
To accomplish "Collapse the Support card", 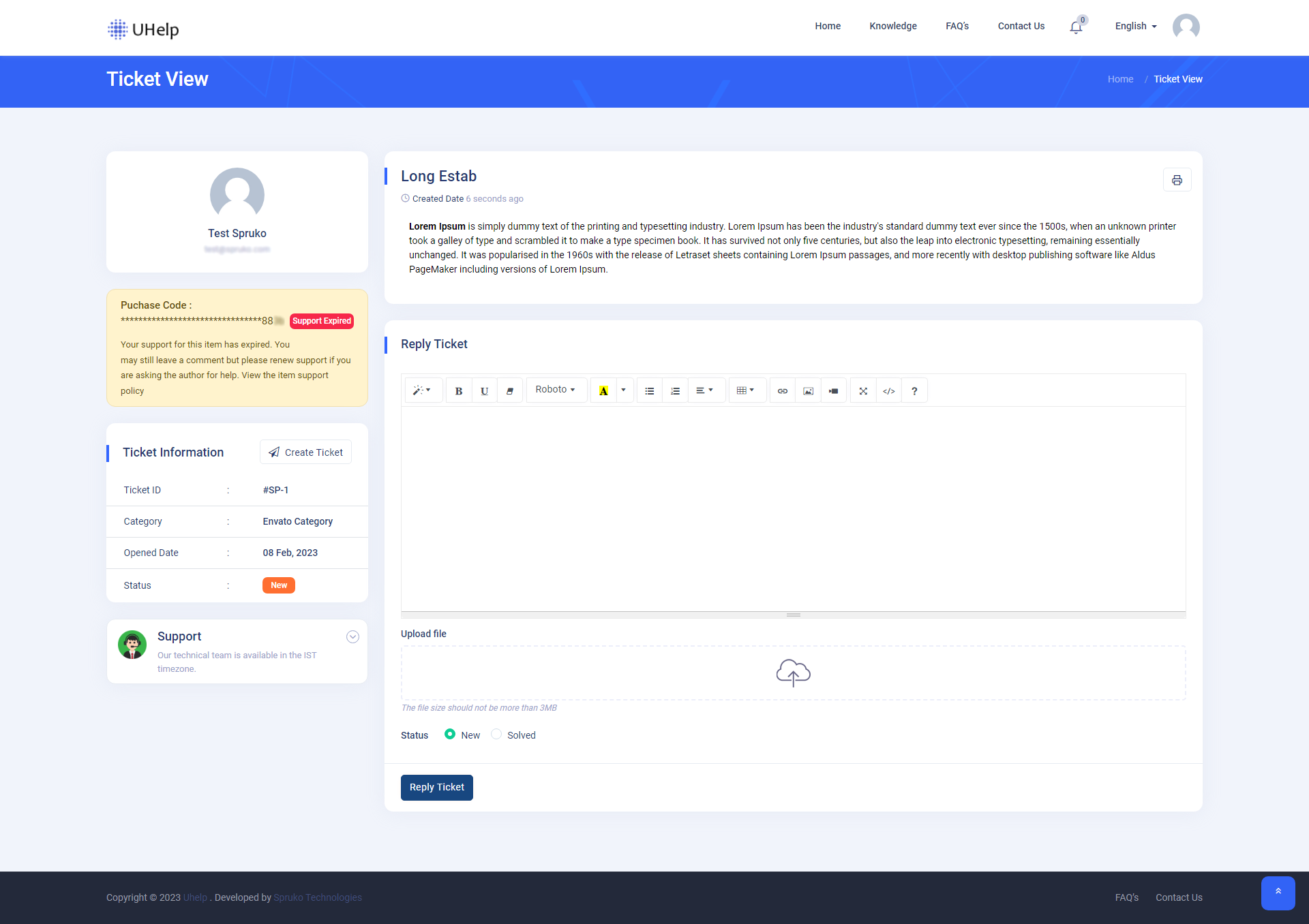I will 352,636.
